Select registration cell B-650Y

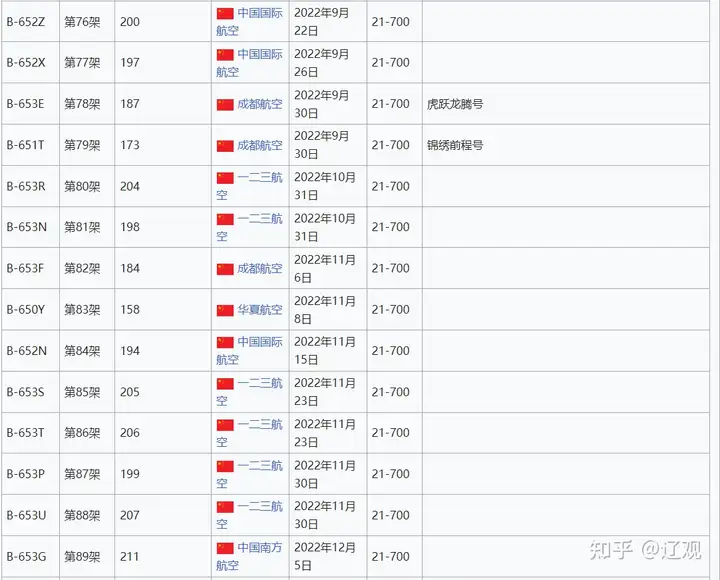point(30,310)
